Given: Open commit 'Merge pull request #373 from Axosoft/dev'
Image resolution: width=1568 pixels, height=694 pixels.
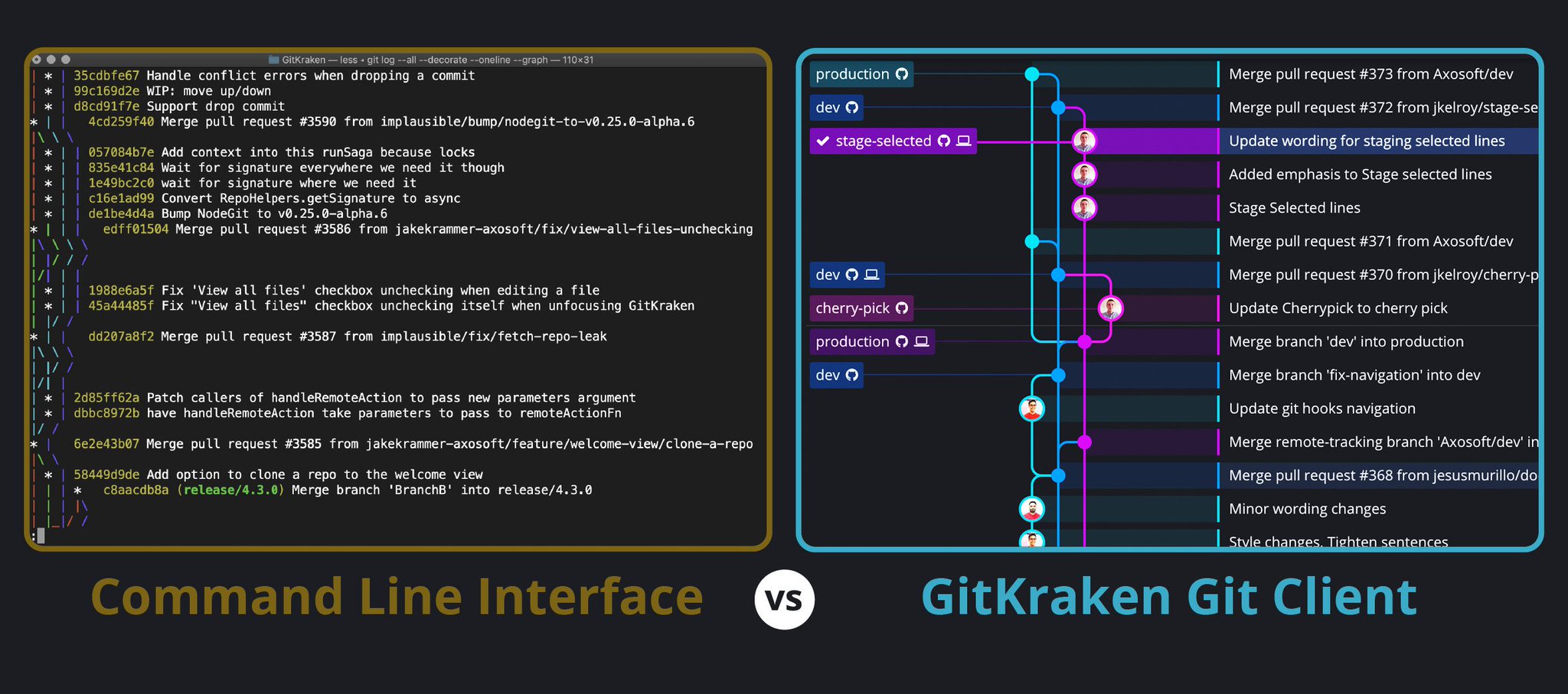Looking at the screenshot, I should pyautogui.click(x=1370, y=74).
